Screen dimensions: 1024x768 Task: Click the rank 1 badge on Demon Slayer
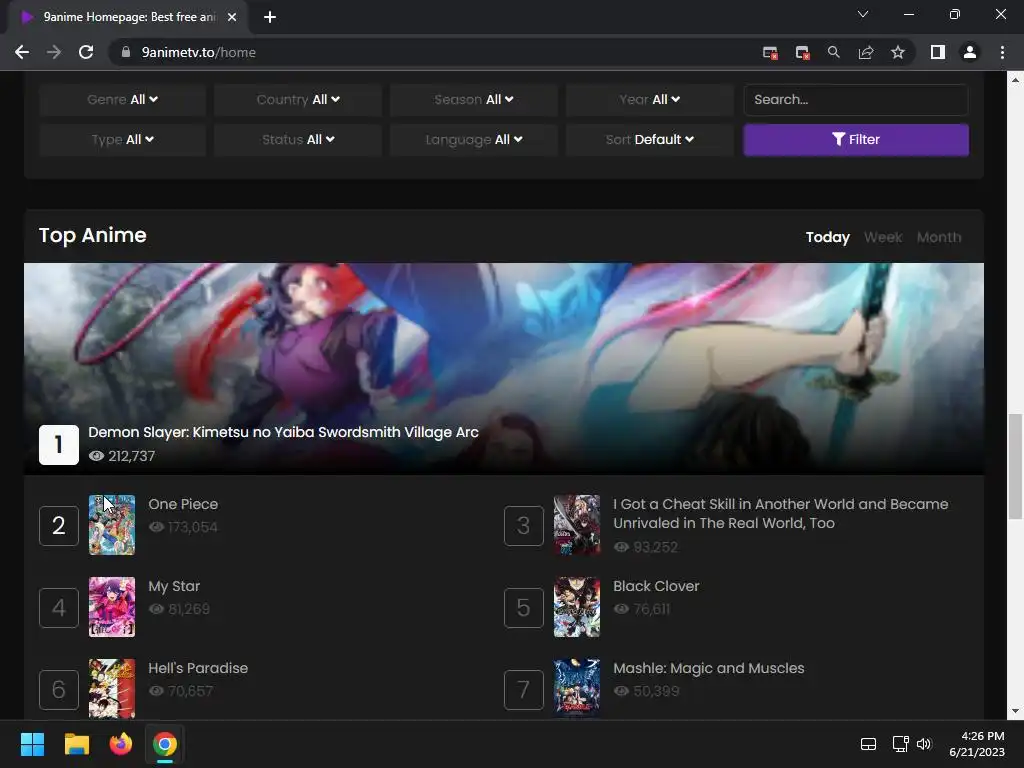pyautogui.click(x=59, y=445)
